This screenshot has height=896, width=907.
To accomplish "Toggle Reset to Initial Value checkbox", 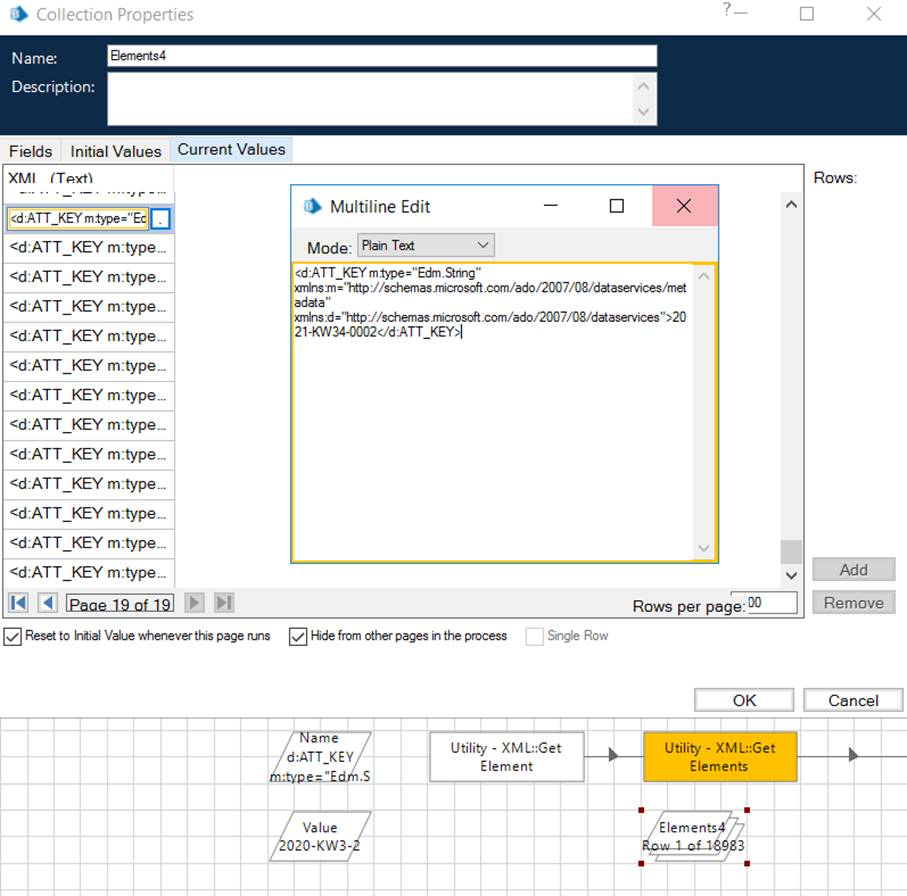I will click(12, 636).
